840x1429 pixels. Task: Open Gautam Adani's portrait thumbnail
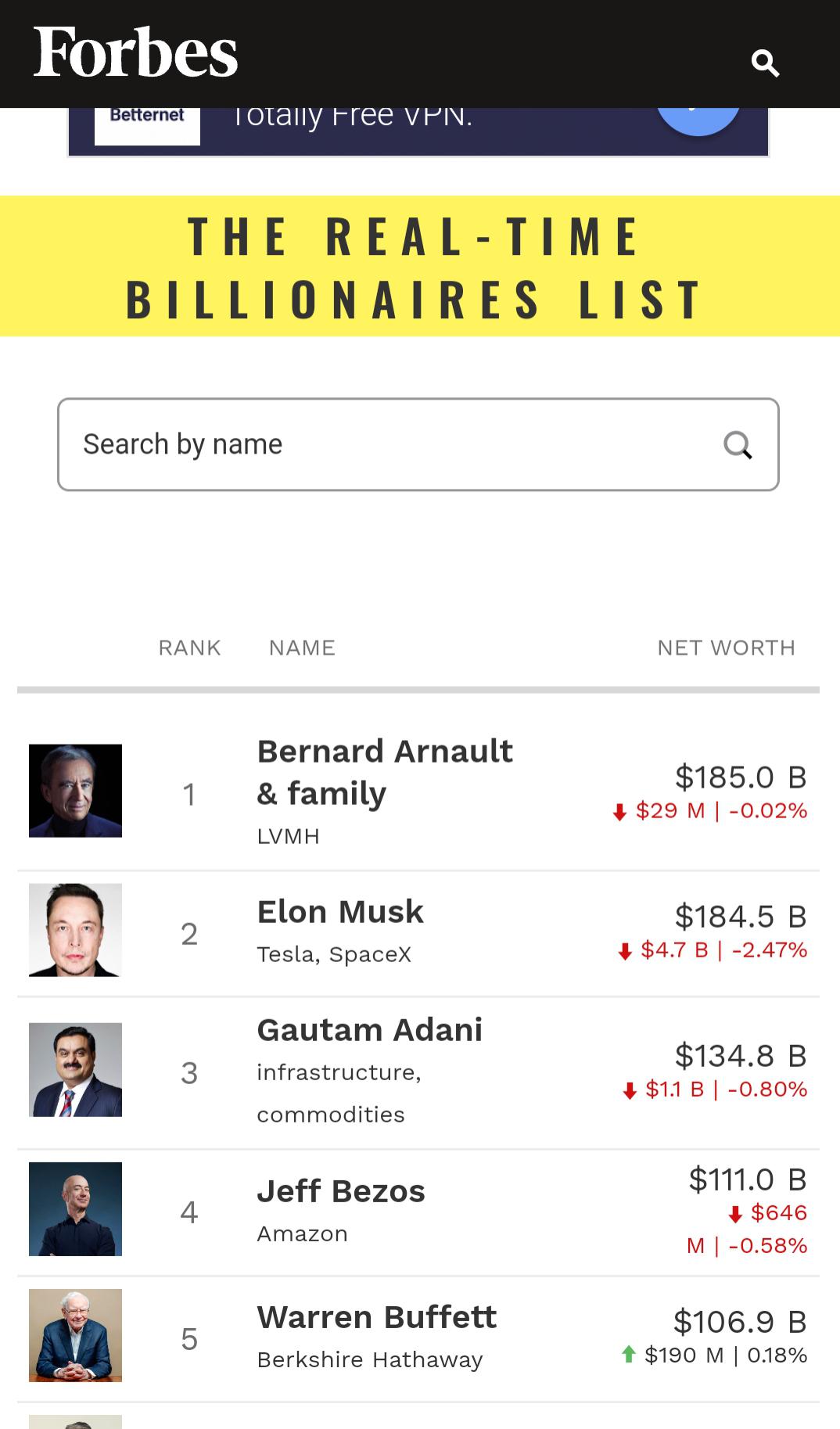click(75, 1069)
